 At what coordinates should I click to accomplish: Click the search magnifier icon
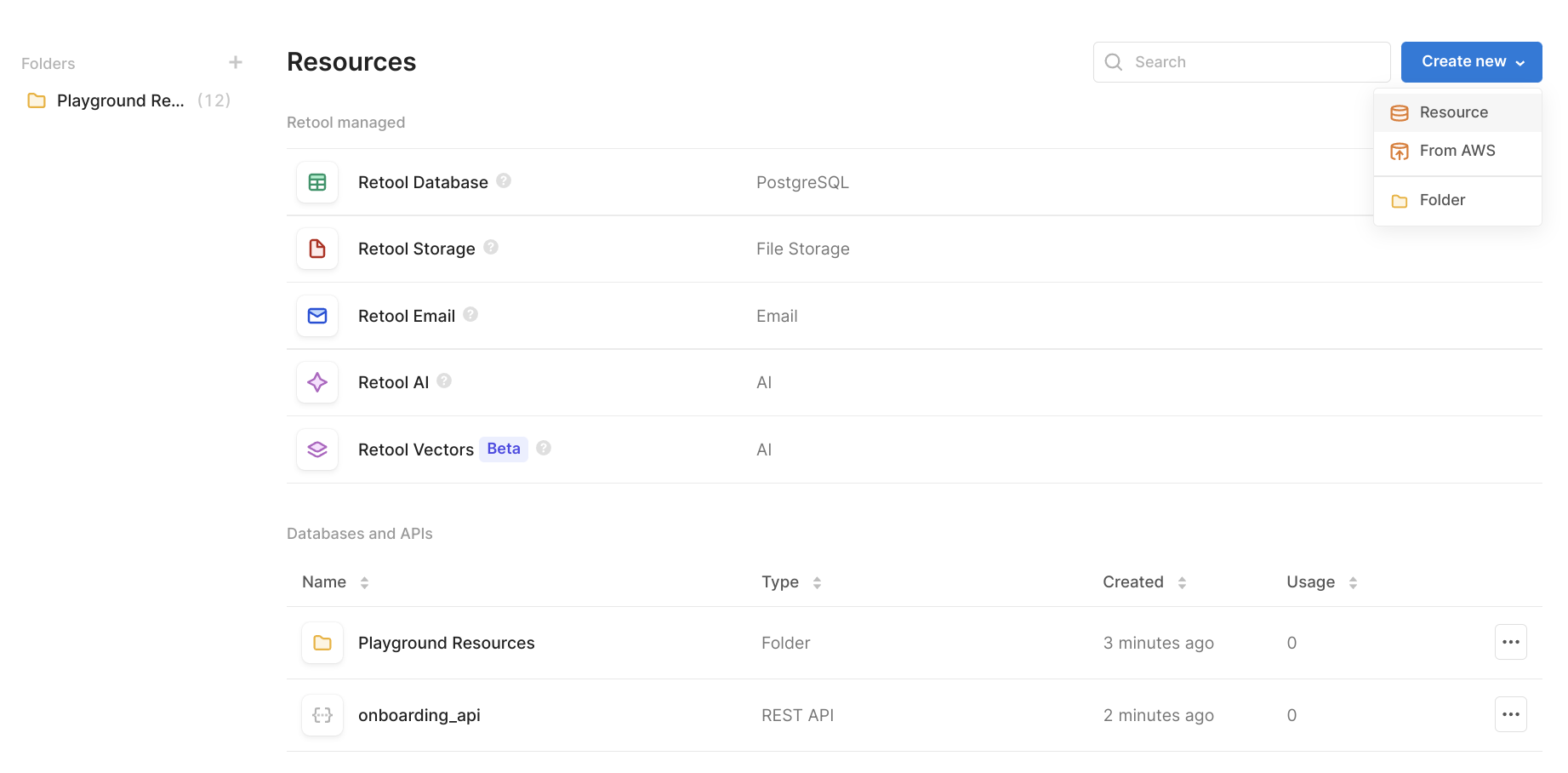coord(1113,61)
